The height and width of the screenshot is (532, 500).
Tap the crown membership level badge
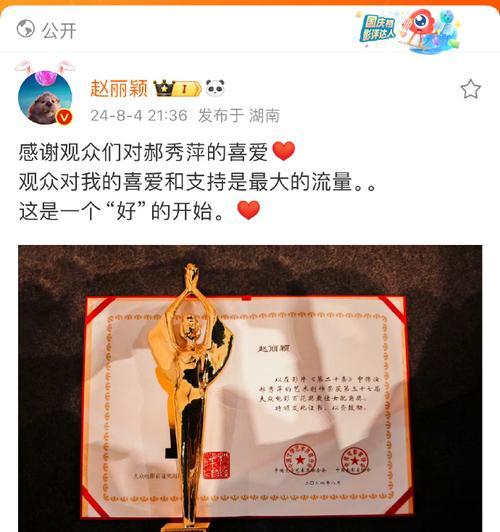coord(177,89)
